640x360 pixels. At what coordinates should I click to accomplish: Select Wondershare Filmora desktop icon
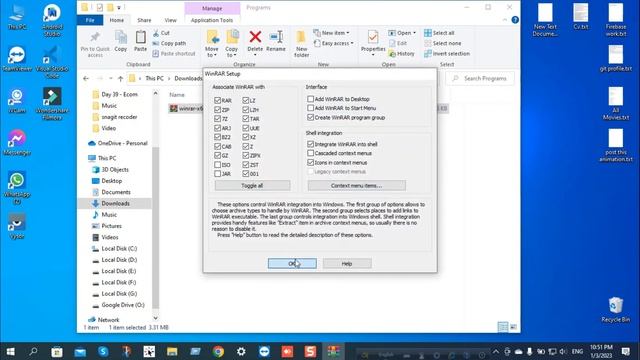(52, 104)
